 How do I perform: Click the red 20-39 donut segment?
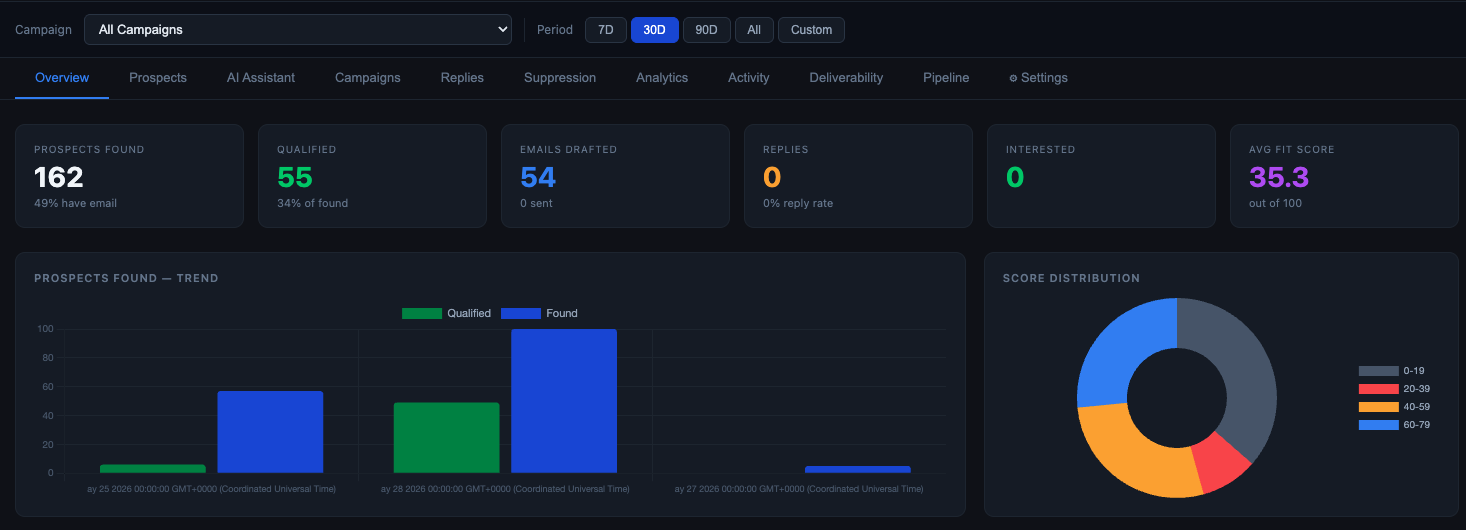pyautogui.click(x=1215, y=460)
